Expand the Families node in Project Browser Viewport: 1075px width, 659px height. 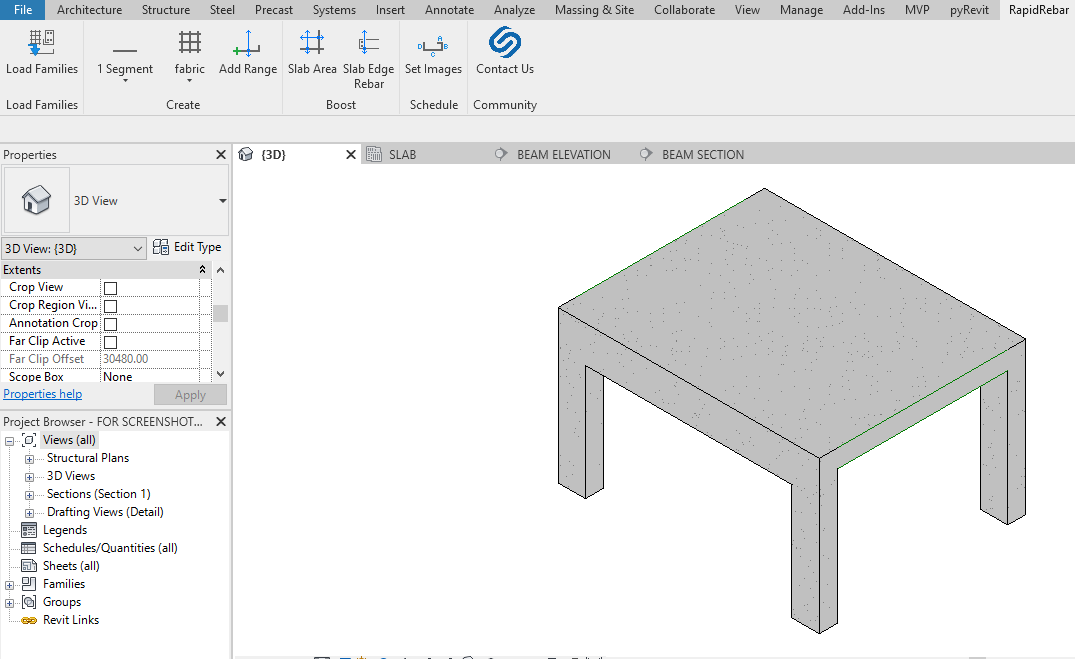[x=10, y=585]
